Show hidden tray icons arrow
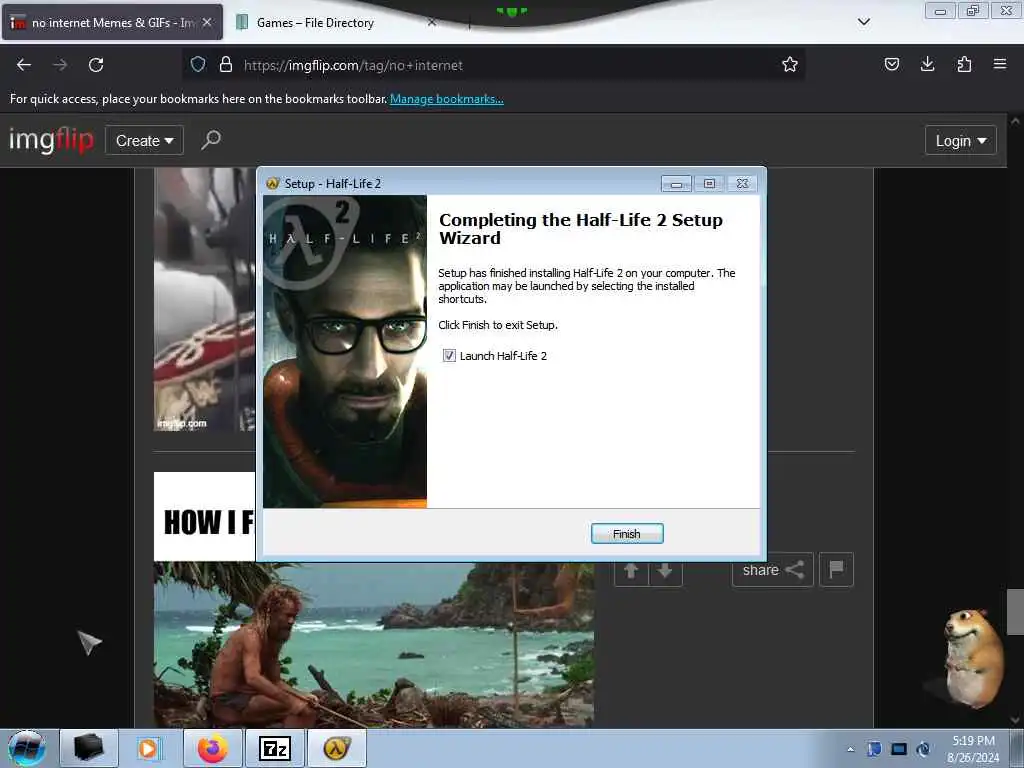The height and width of the screenshot is (768, 1024). point(850,749)
